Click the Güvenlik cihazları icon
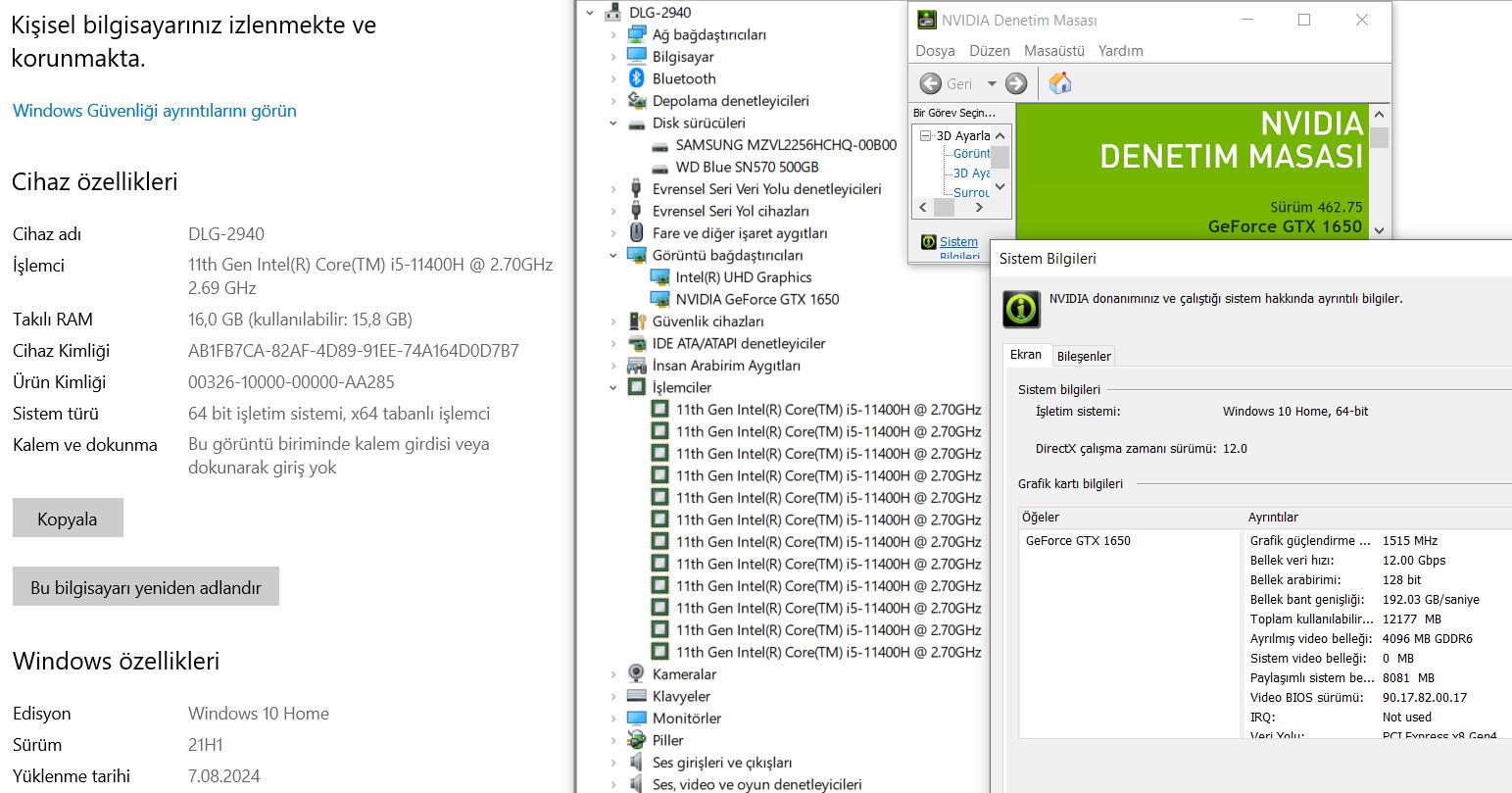 (636, 322)
